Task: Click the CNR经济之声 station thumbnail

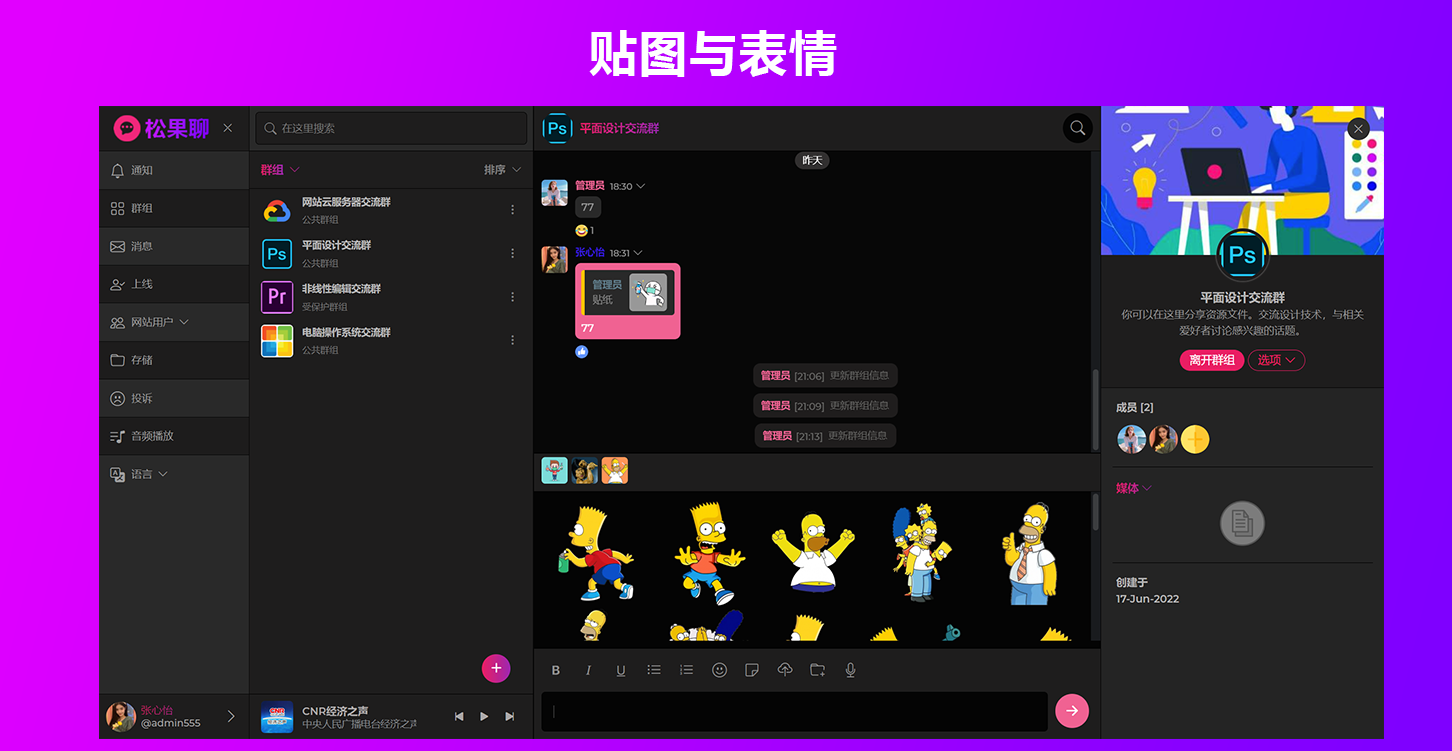Action: pos(277,717)
